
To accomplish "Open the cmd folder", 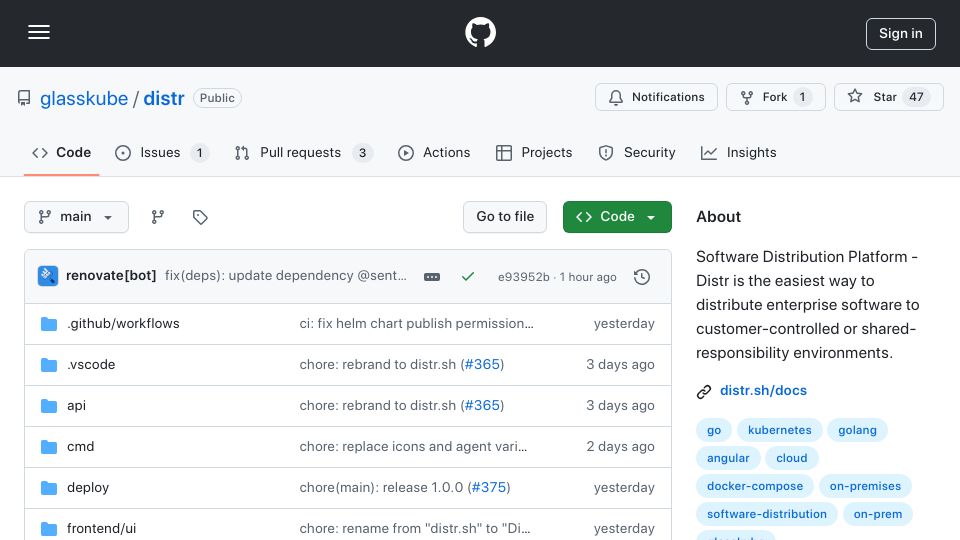I will coord(80,446).
